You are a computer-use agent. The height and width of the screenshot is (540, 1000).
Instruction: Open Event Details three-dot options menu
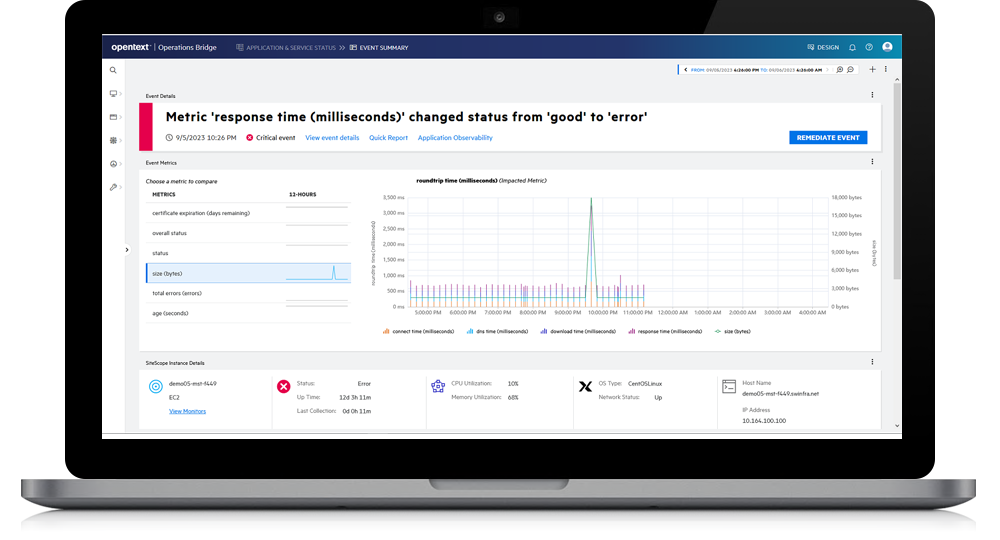coord(873,96)
